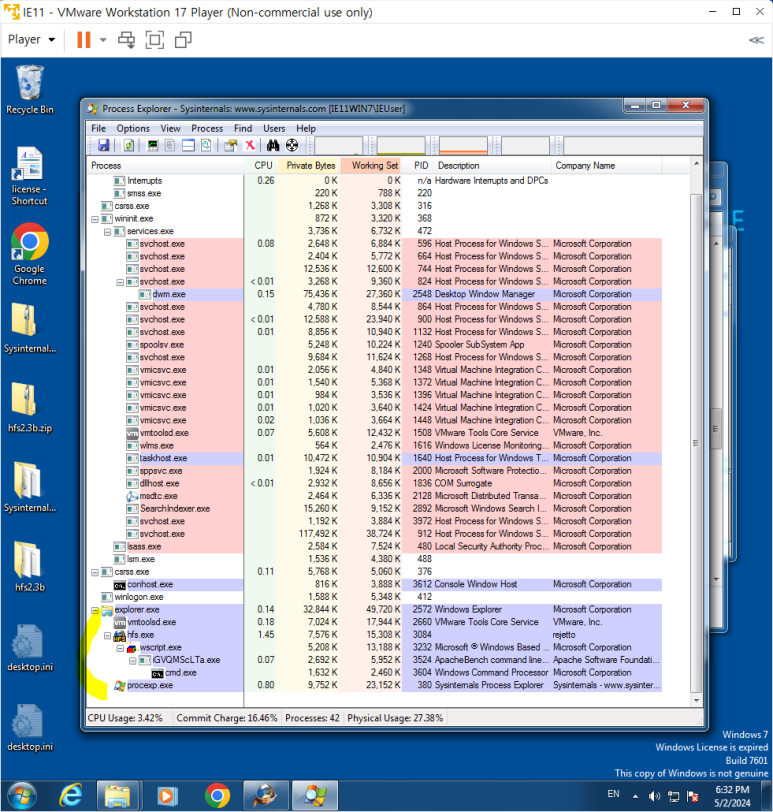Viewport: 773px width, 812px height.
Task: Collapse the wscript.exe tree node
Action: [x=120, y=648]
